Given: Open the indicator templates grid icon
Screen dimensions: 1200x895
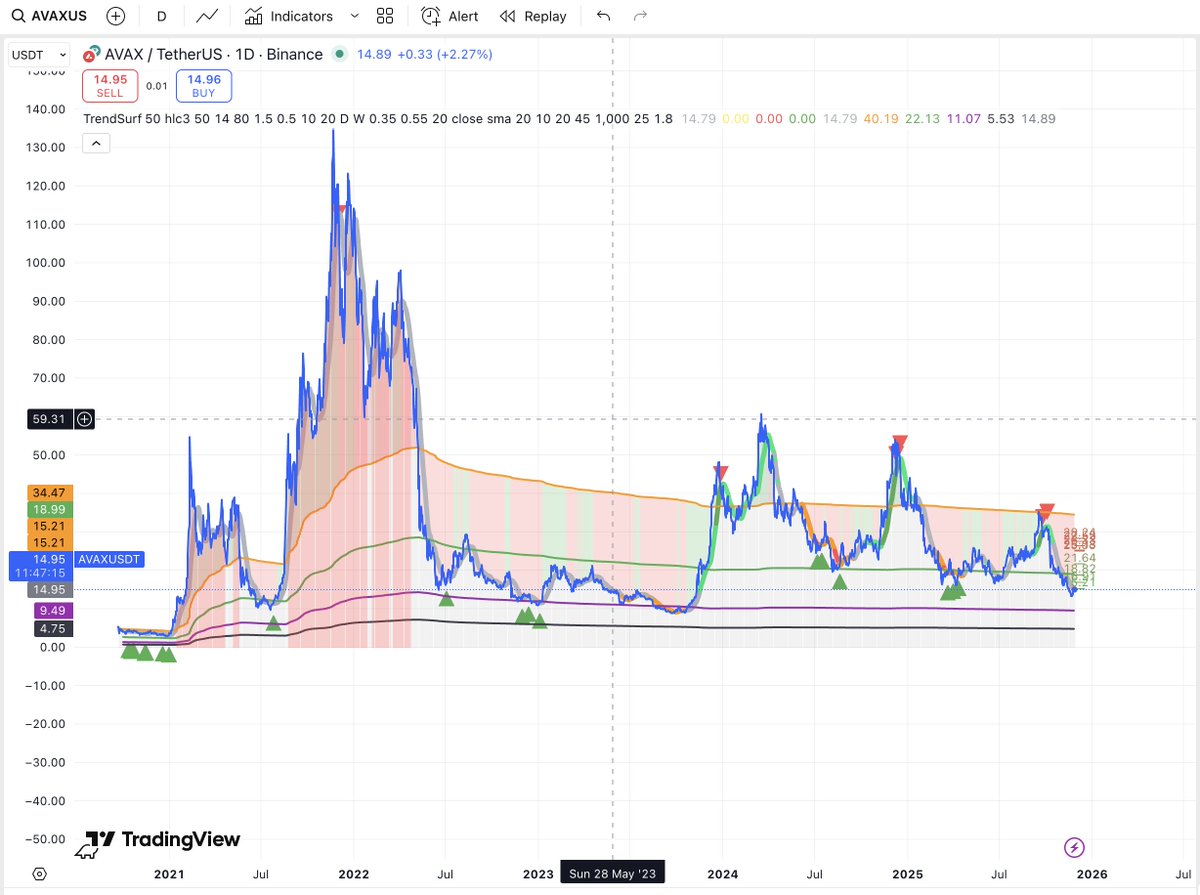Looking at the screenshot, I should (385, 15).
